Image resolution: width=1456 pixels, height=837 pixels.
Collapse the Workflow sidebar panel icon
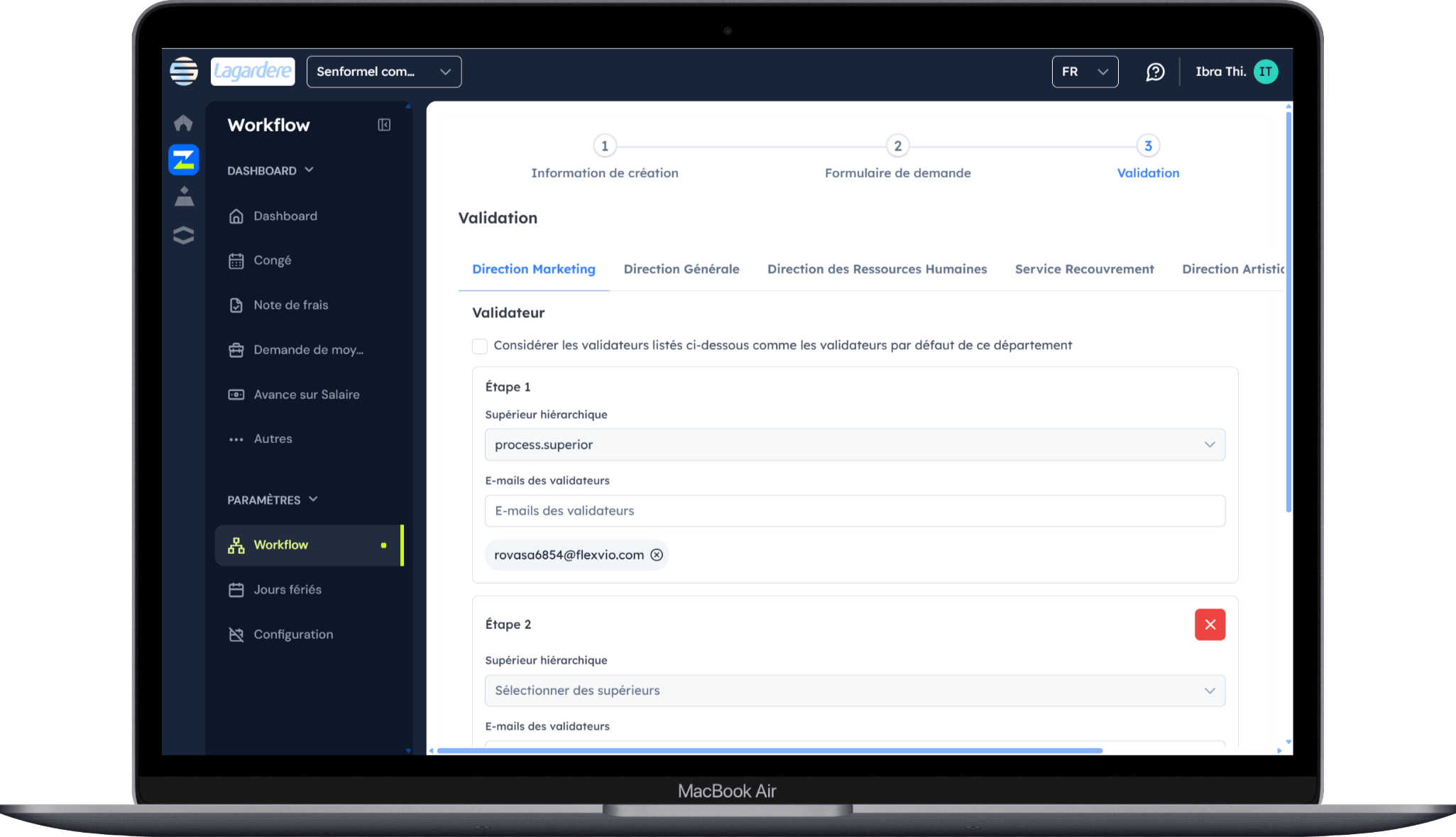[384, 125]
